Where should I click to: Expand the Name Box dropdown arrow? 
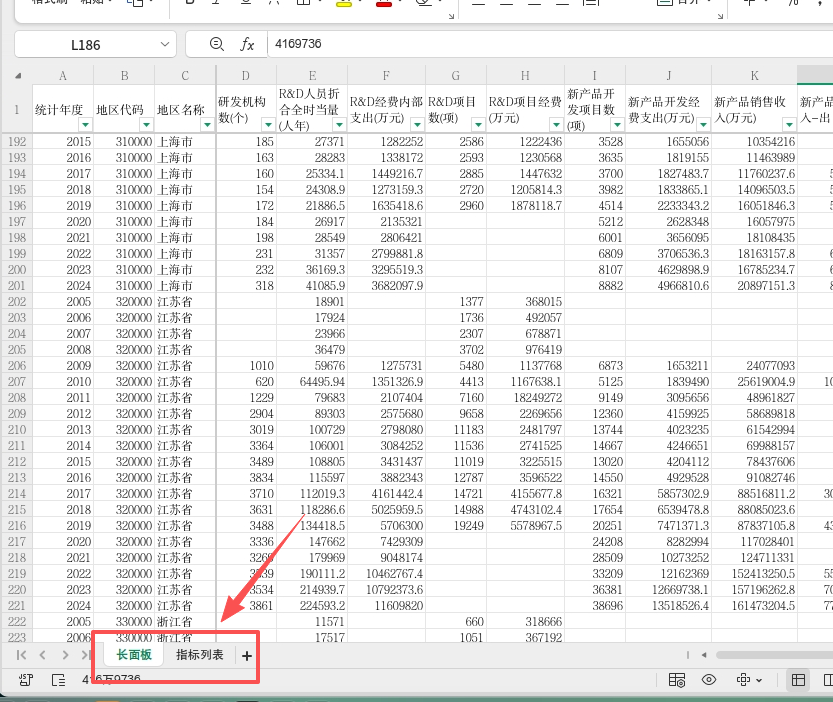[x=165, y=44]
